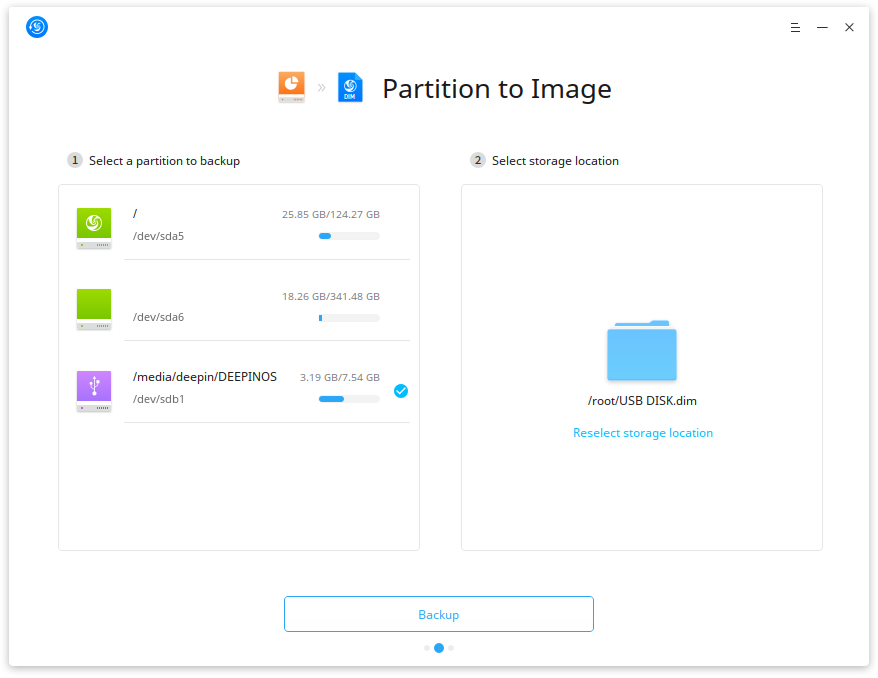Click Select storage location heading
The image size is (878, 678).
pos(555,161)
